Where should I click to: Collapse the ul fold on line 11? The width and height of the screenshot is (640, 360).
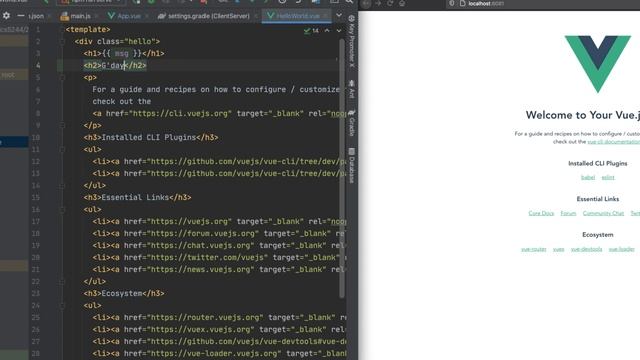coord(62,149)
